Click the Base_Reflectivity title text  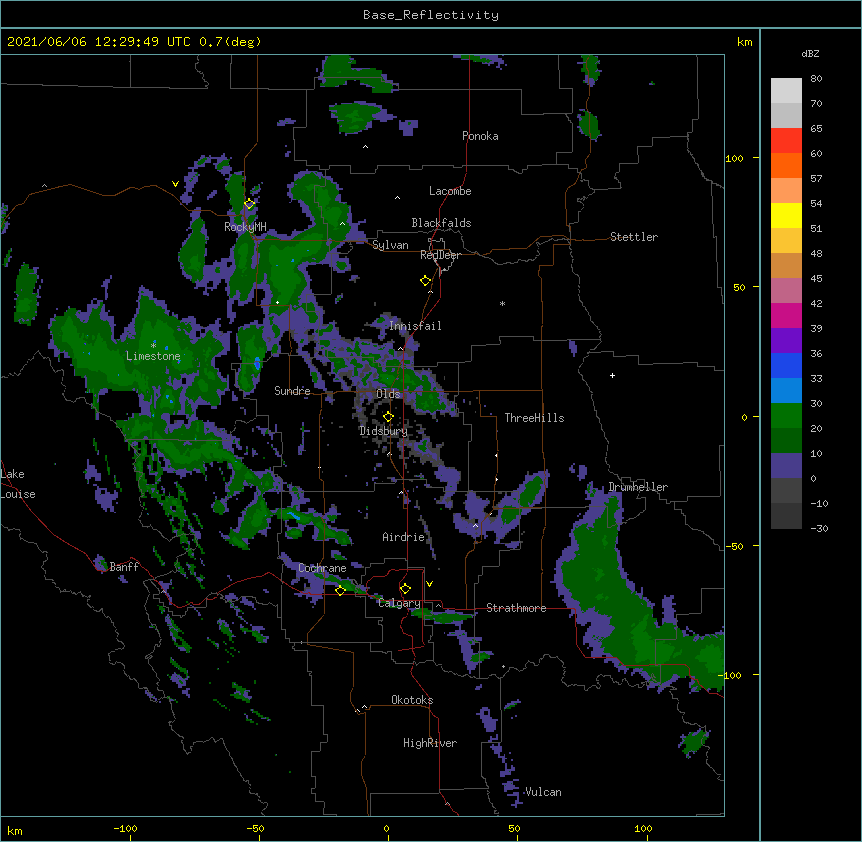(x=431, y=15)
